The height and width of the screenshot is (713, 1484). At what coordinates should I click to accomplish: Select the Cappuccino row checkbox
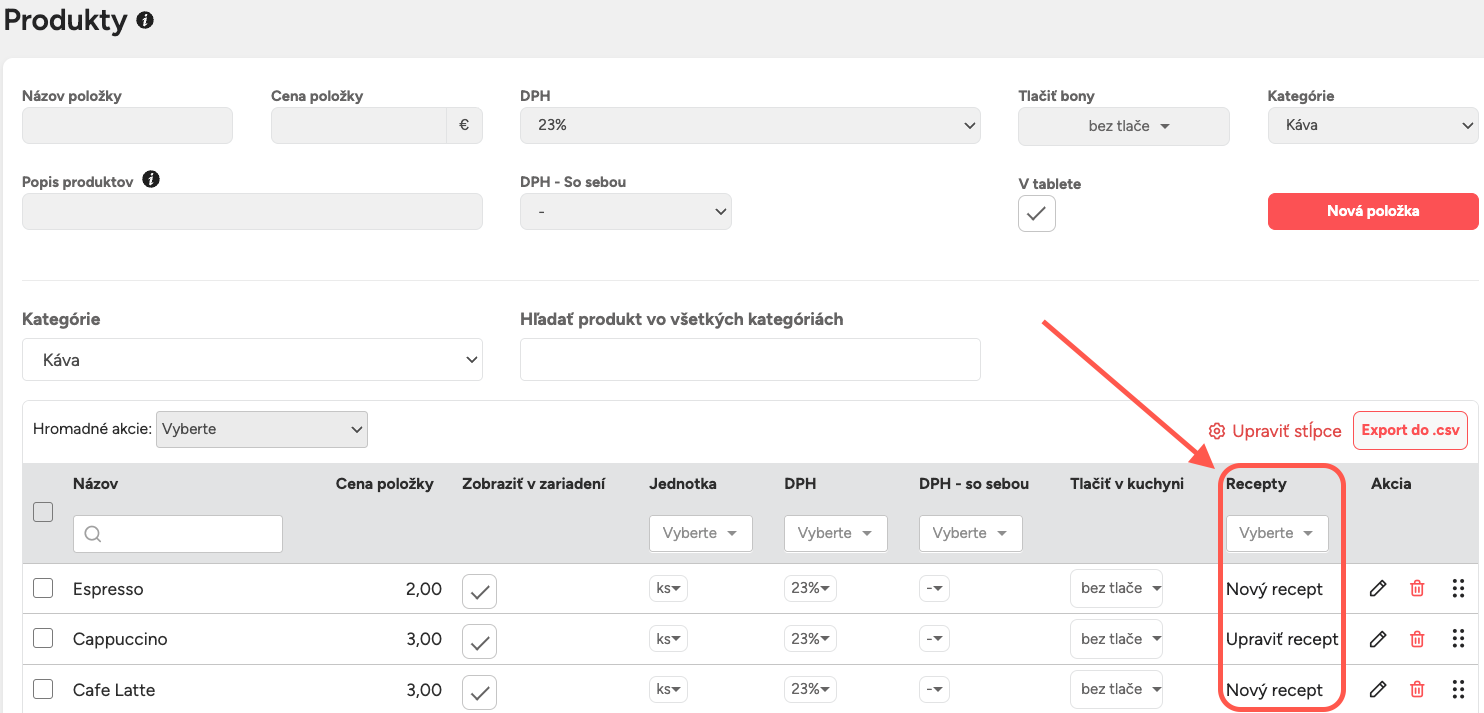pos(43,638)
